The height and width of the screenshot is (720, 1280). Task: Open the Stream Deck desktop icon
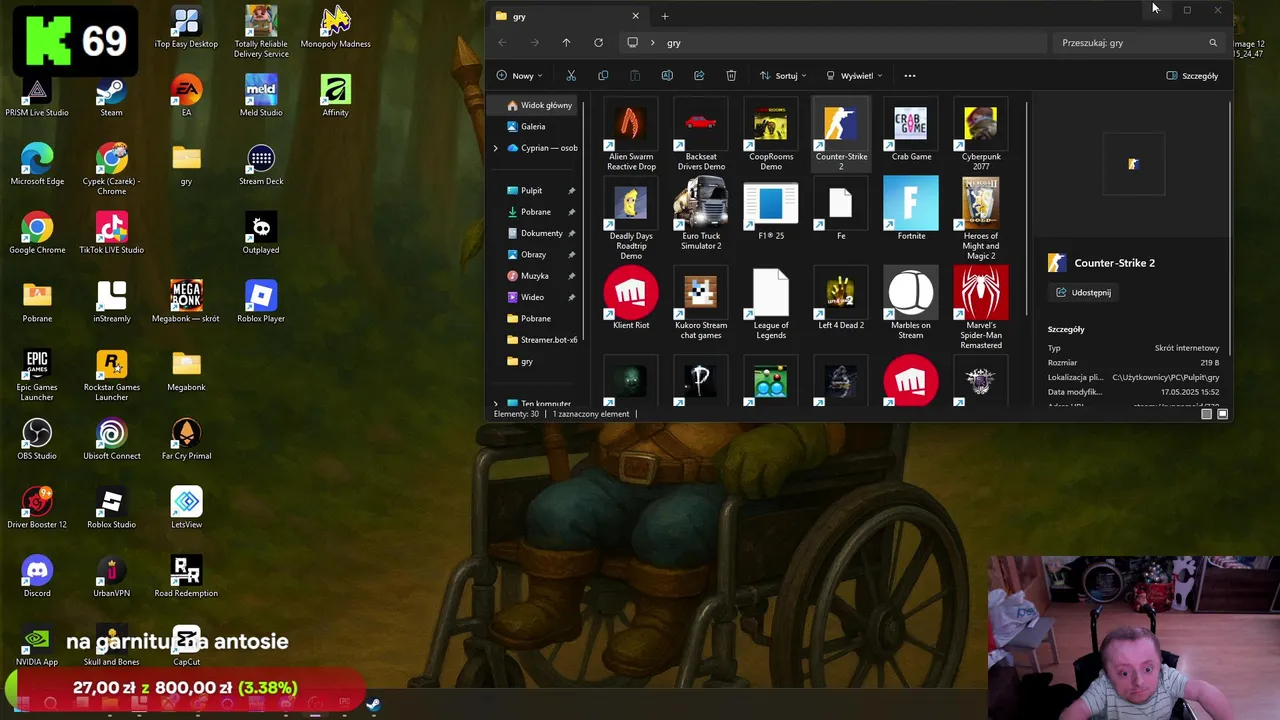pos(261,165)
